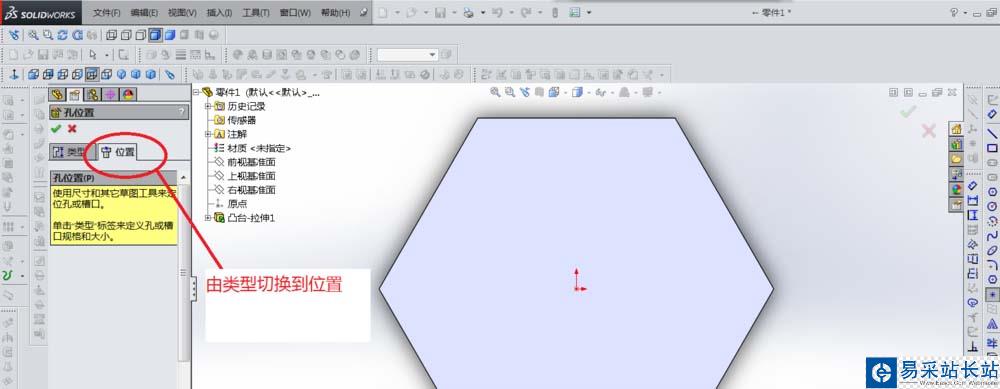Open the ConfigurationManager tab

pyautogui.click(x=93, y=94)
